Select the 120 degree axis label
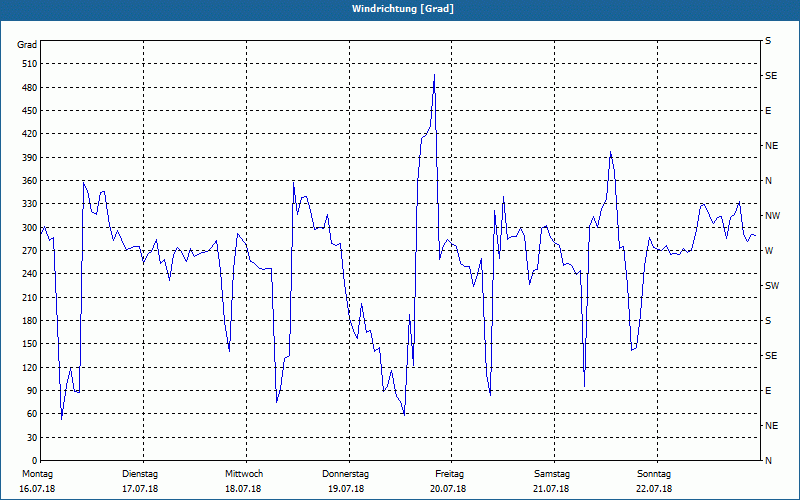 coord(29,367)
